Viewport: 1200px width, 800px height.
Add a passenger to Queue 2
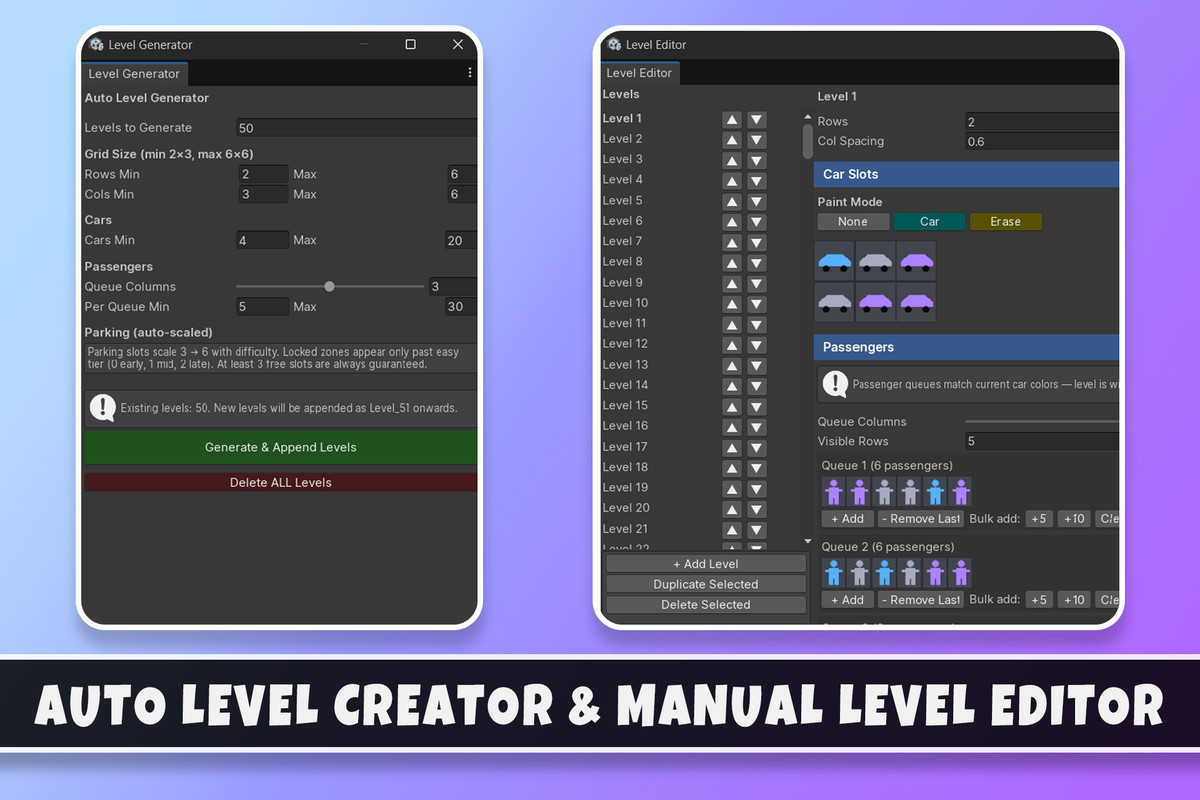[x=847, y=600]
